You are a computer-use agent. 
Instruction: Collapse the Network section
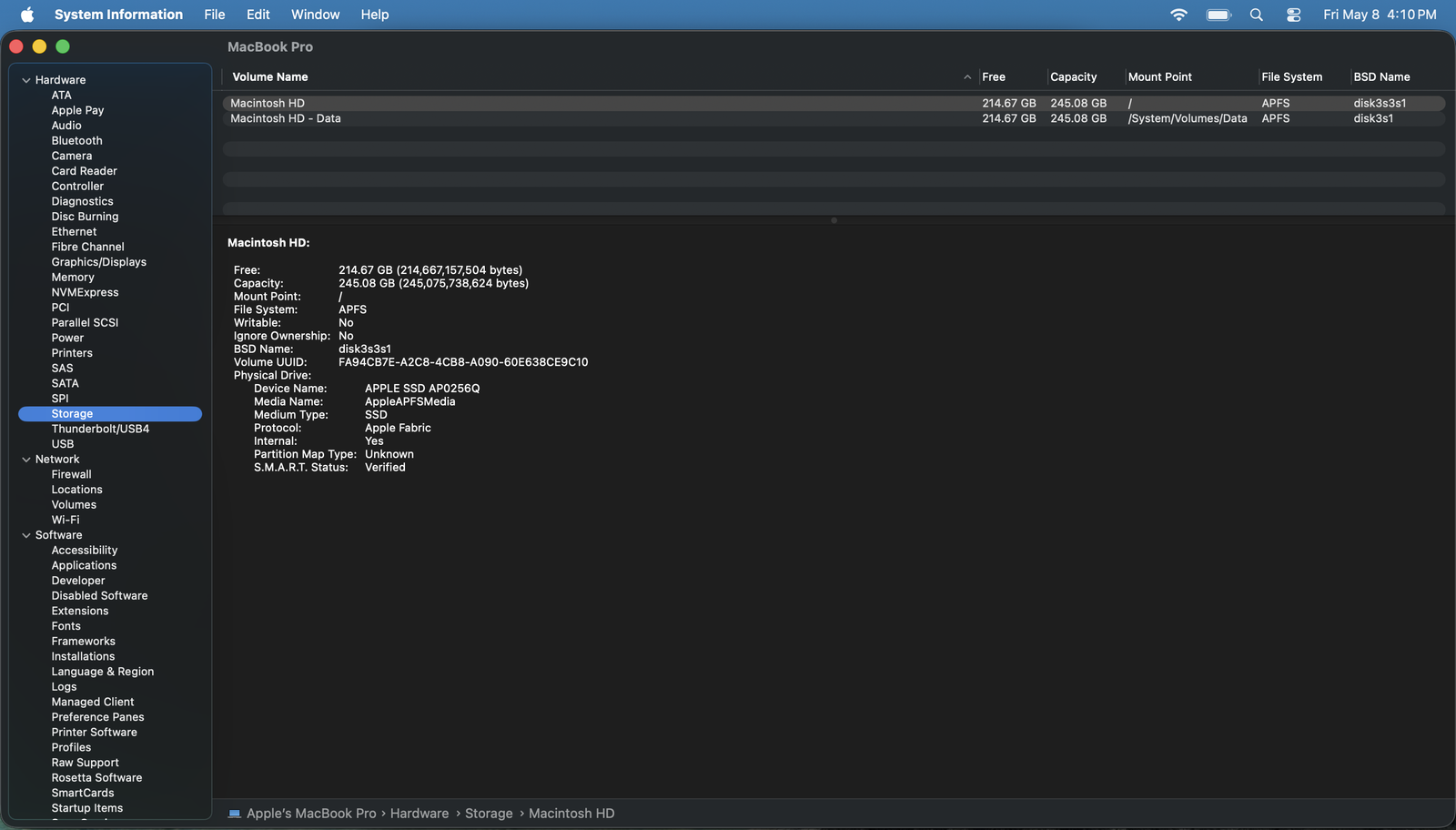click(x=26, y=460)
